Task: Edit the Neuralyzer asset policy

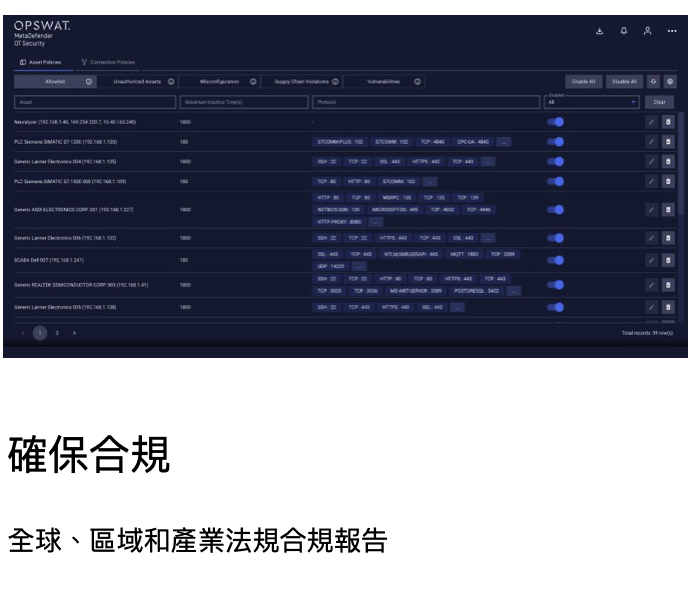Action: [651, 122]
